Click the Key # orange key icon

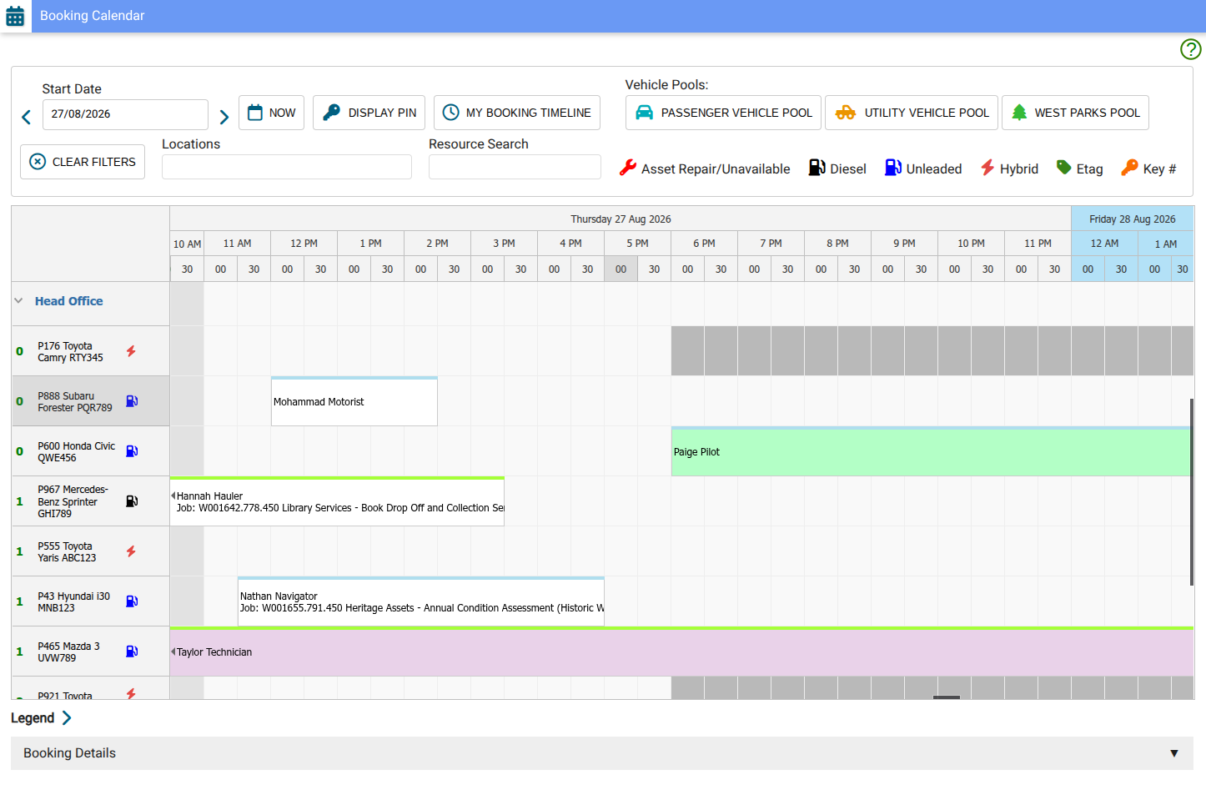[1130, 168]
